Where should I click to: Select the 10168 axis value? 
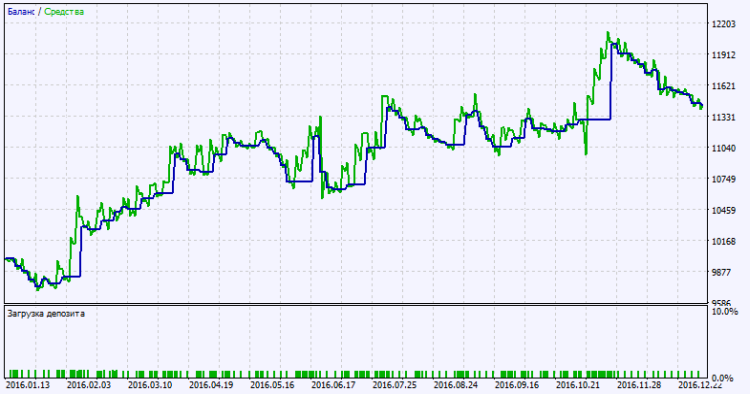(x=723, y=241)
